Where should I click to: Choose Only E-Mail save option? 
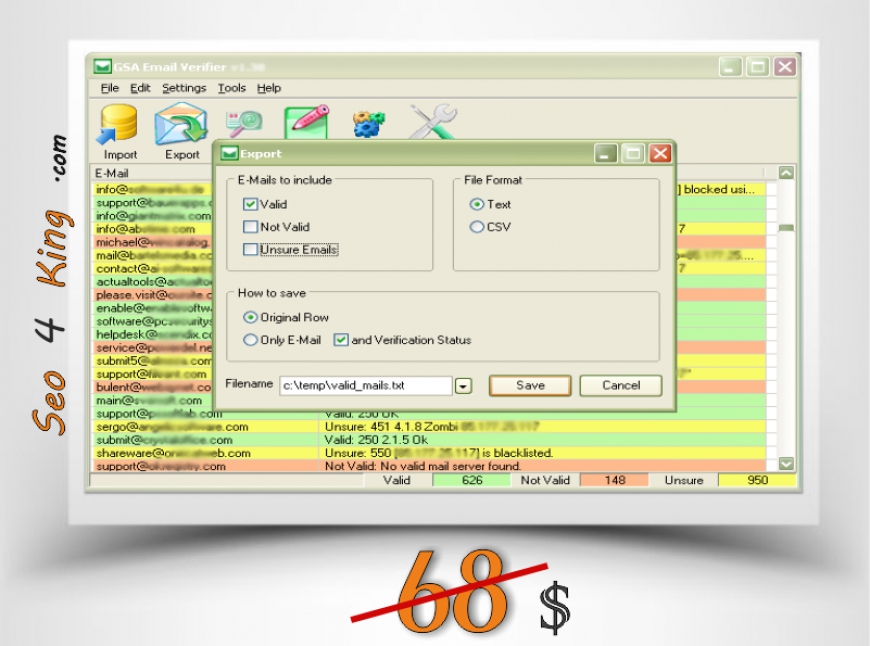point(250,340)
